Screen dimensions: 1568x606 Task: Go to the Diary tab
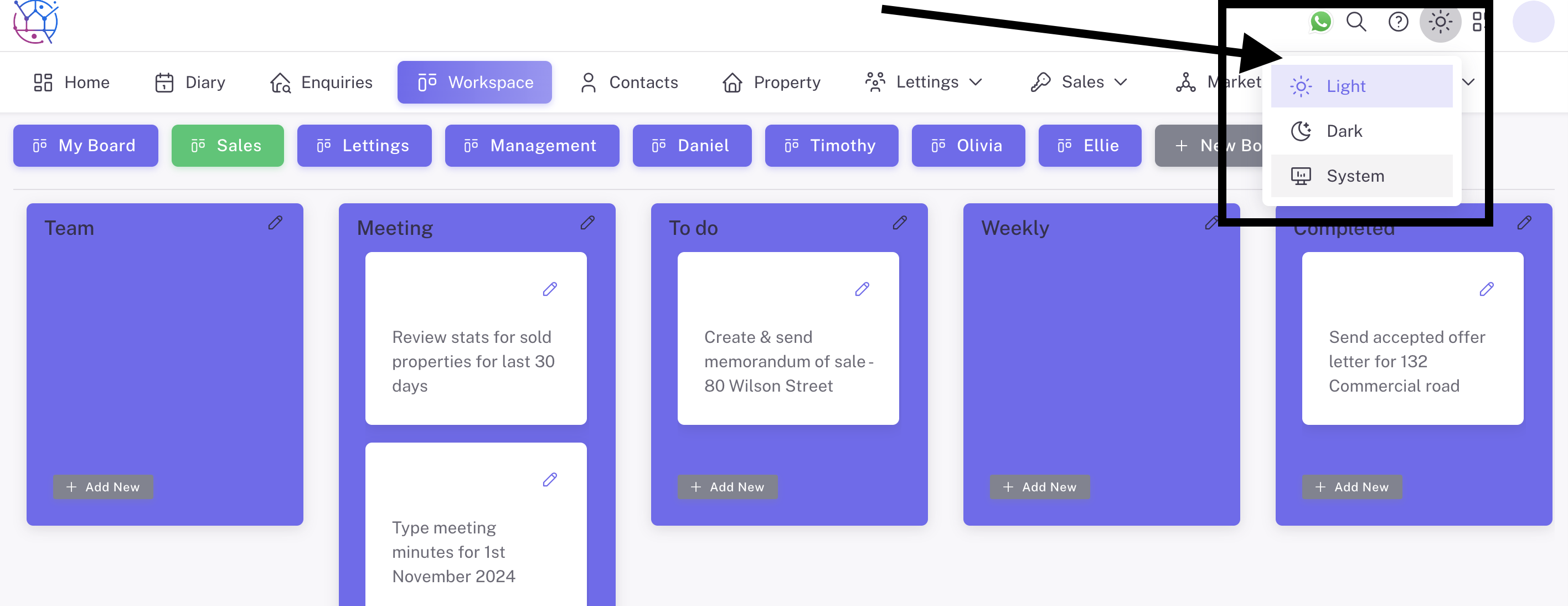tap(190, 81)
